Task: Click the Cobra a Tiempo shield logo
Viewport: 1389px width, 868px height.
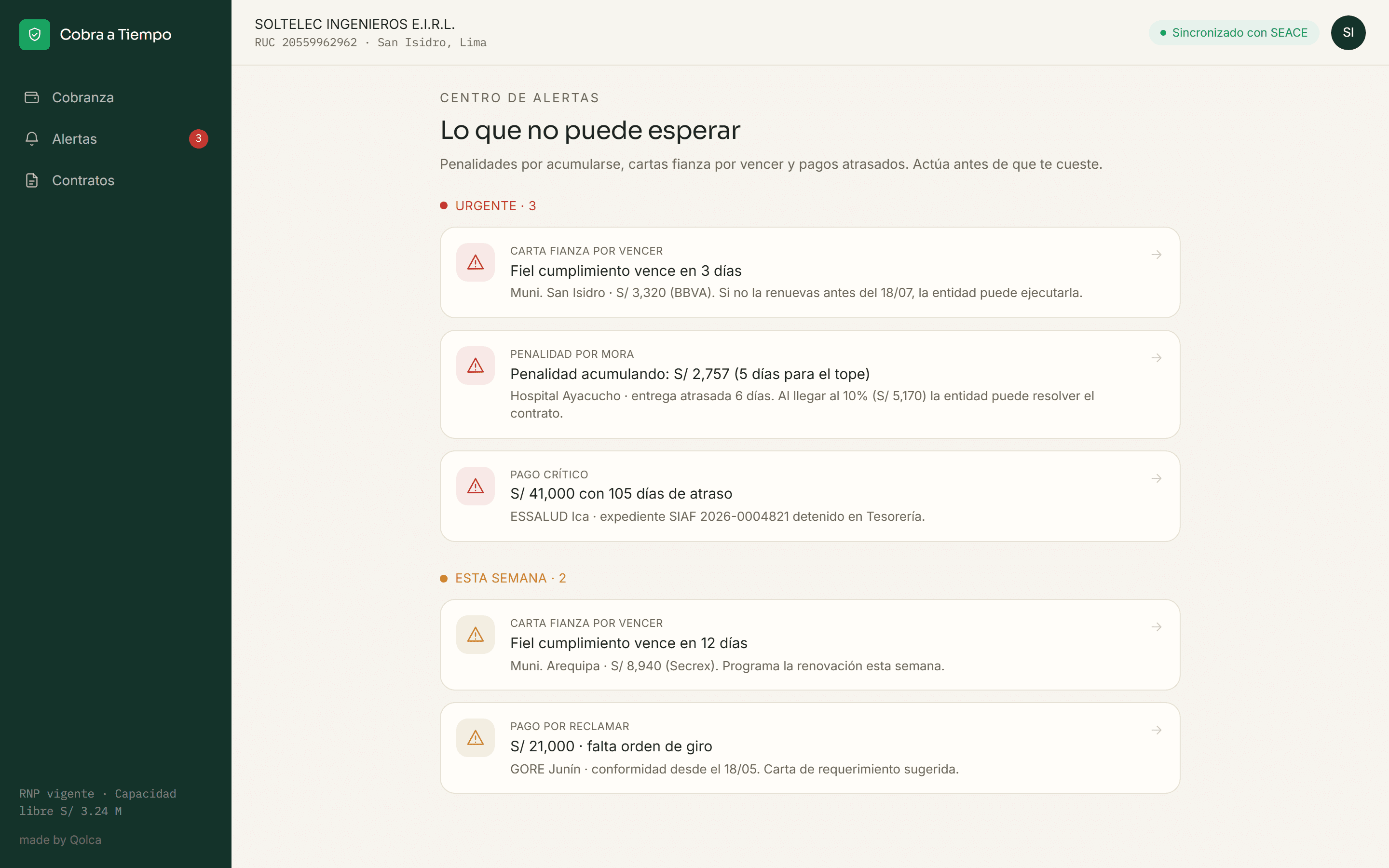Action: click(34, 34)
